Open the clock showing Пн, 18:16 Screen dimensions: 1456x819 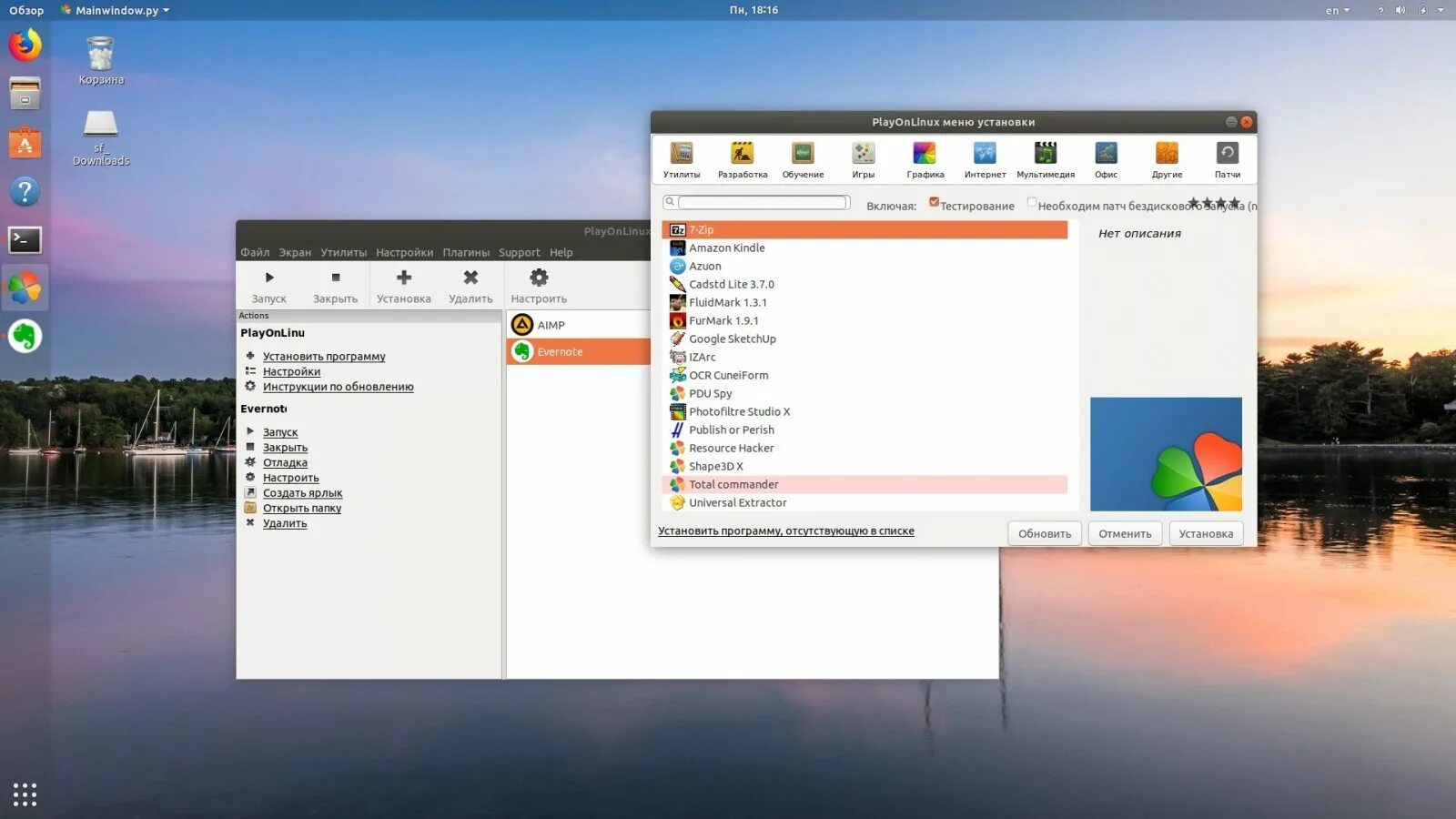pyautogui.click(x=753, y=10)
